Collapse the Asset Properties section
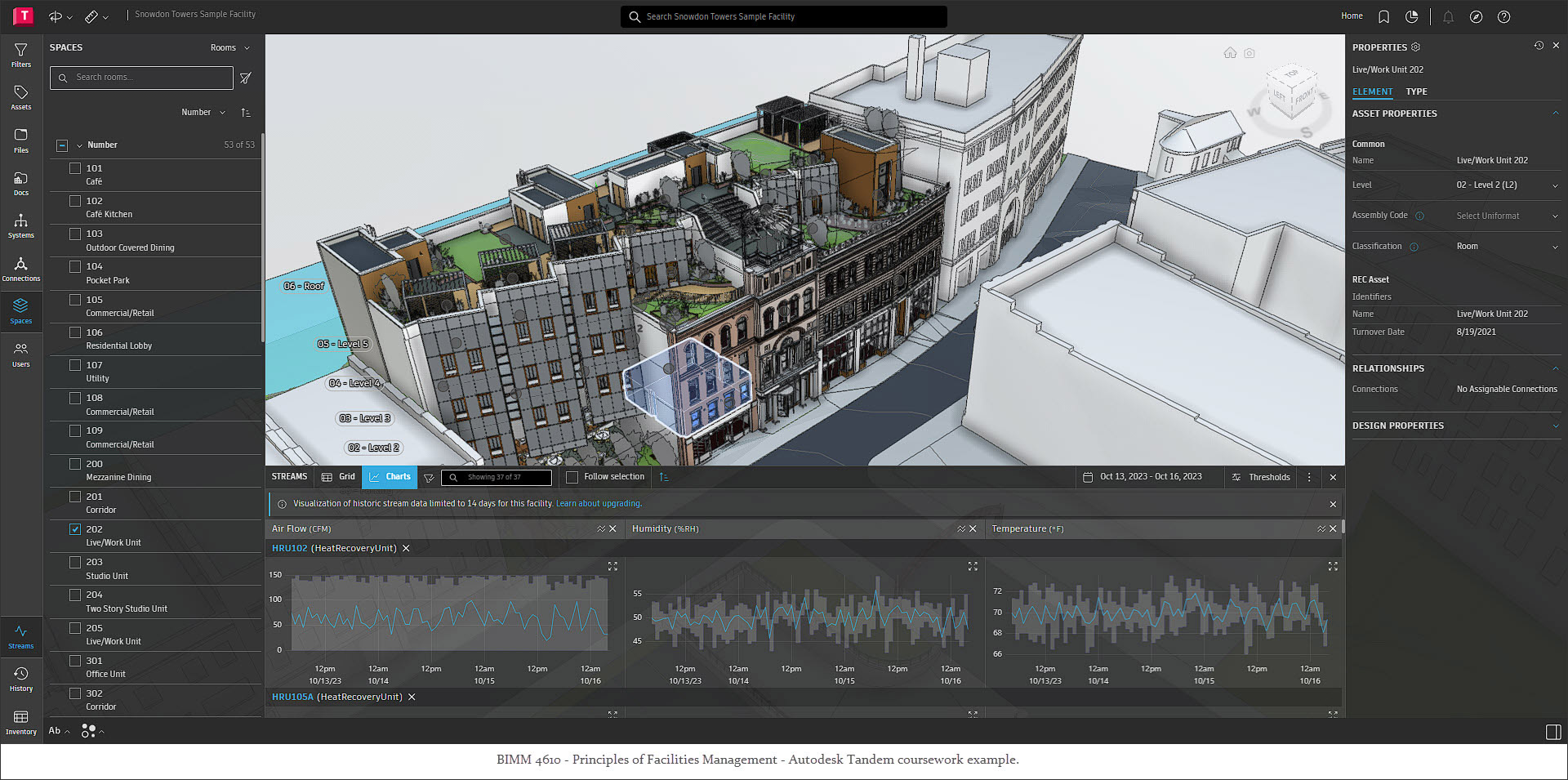Screen dimensions: 1568x780 click(1555, 114)
